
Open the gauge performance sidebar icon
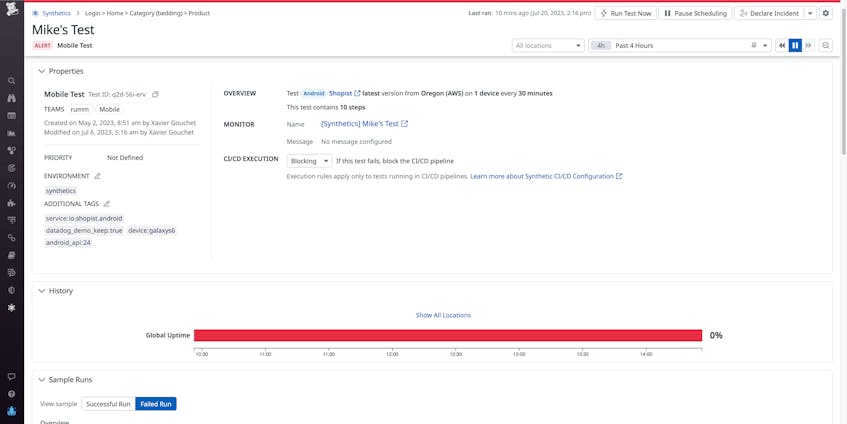point(11,185)
